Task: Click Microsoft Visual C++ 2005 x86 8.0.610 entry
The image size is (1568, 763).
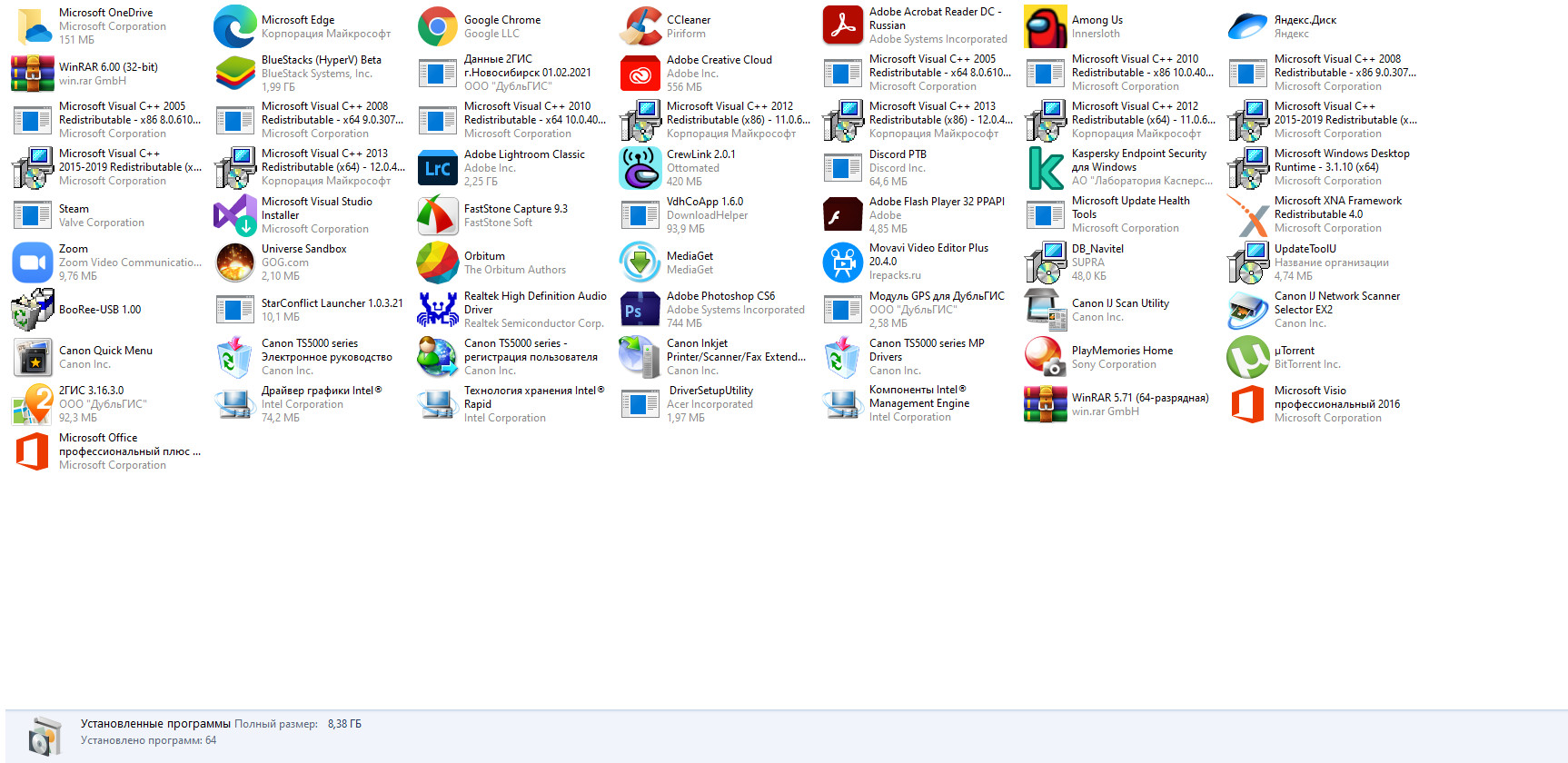Action: (x=107, y=121)
